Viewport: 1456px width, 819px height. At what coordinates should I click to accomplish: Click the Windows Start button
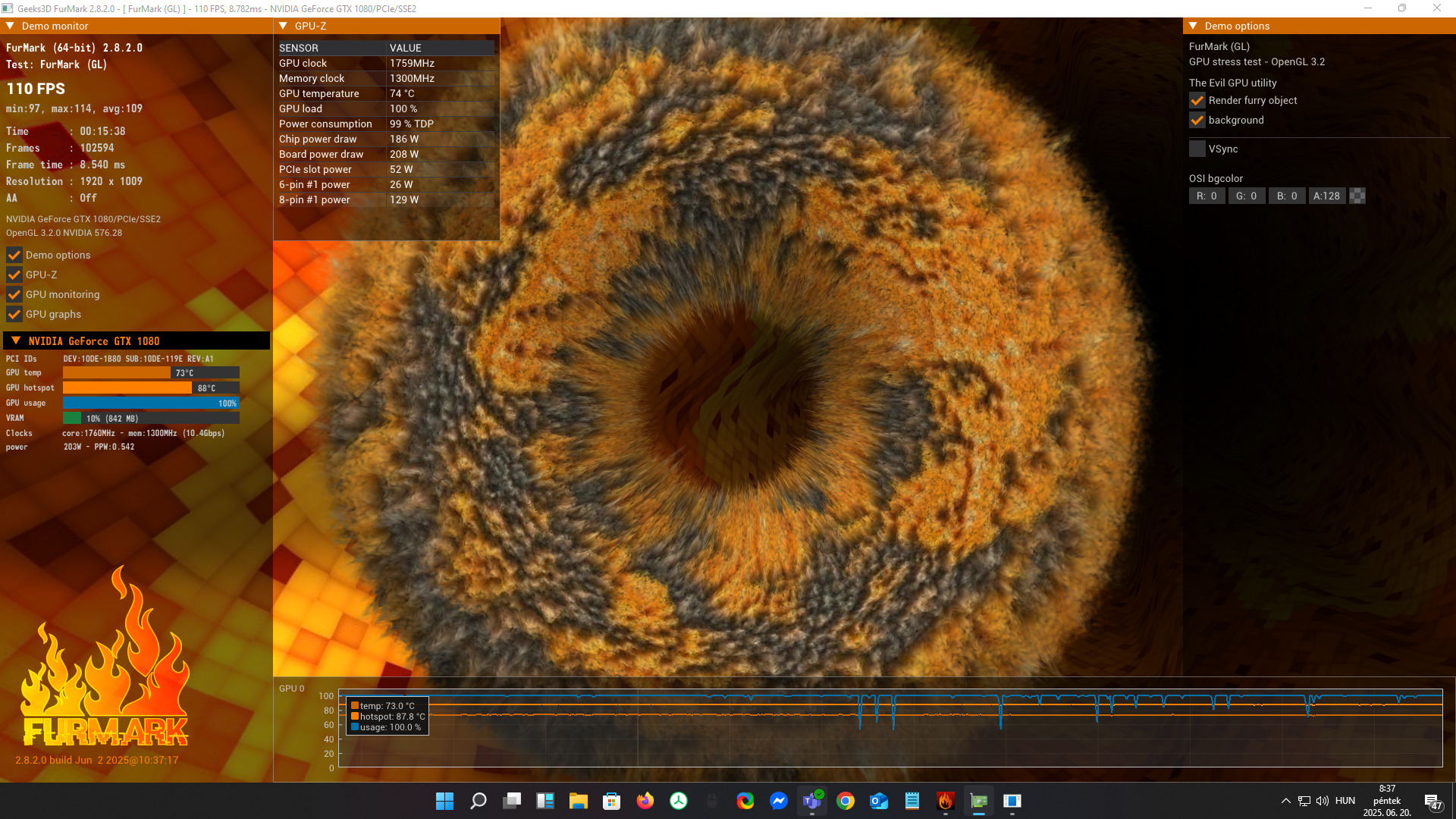pos(444,801)
